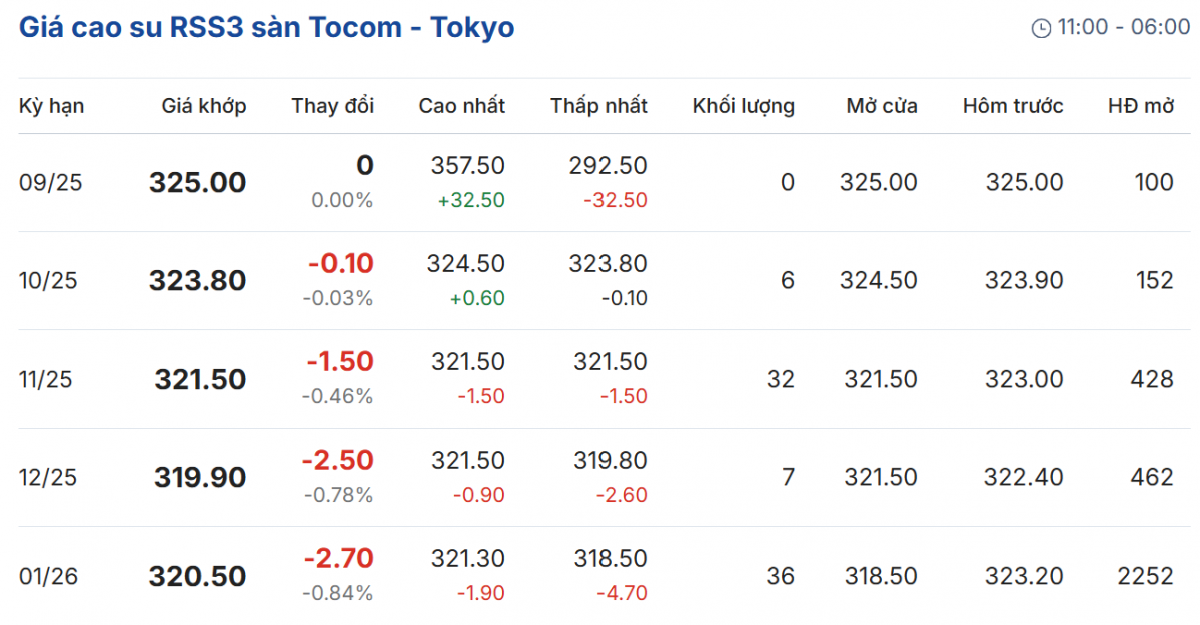Select the Giá khớp column header
The image size is (1200, 625).
204,106
